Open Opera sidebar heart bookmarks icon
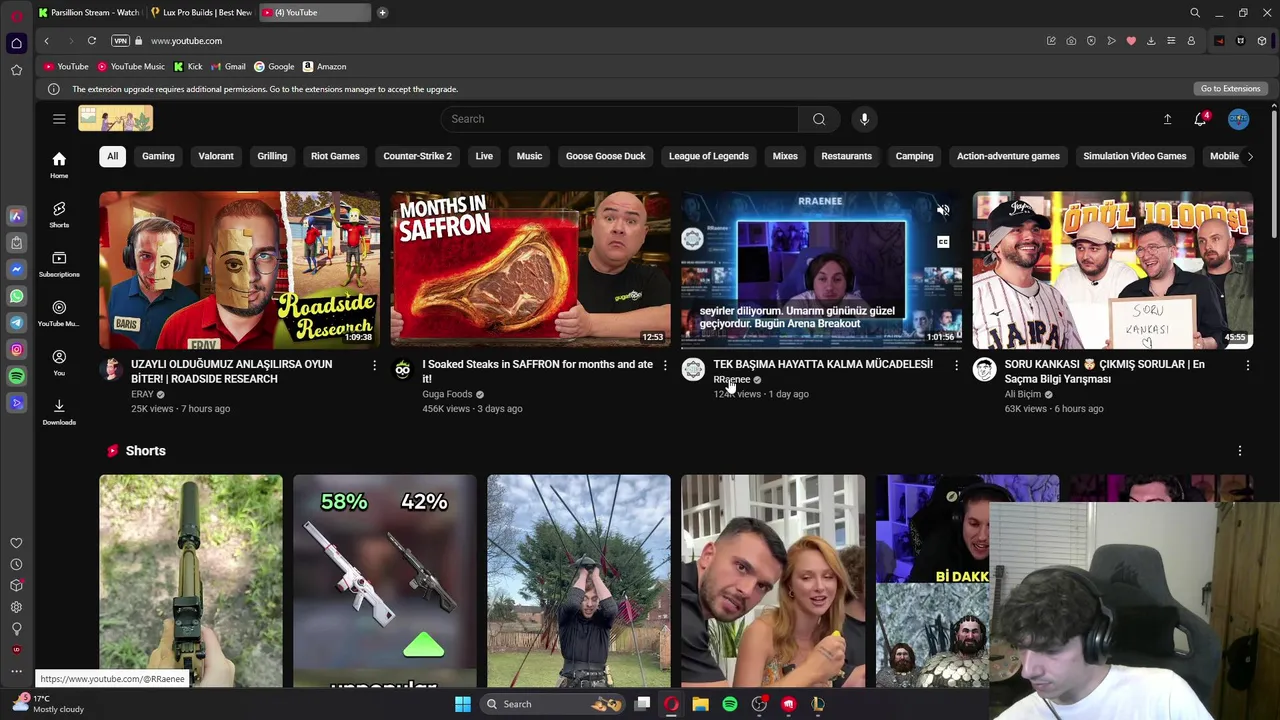Viewport: 1280px width, 720px height. 16,543
